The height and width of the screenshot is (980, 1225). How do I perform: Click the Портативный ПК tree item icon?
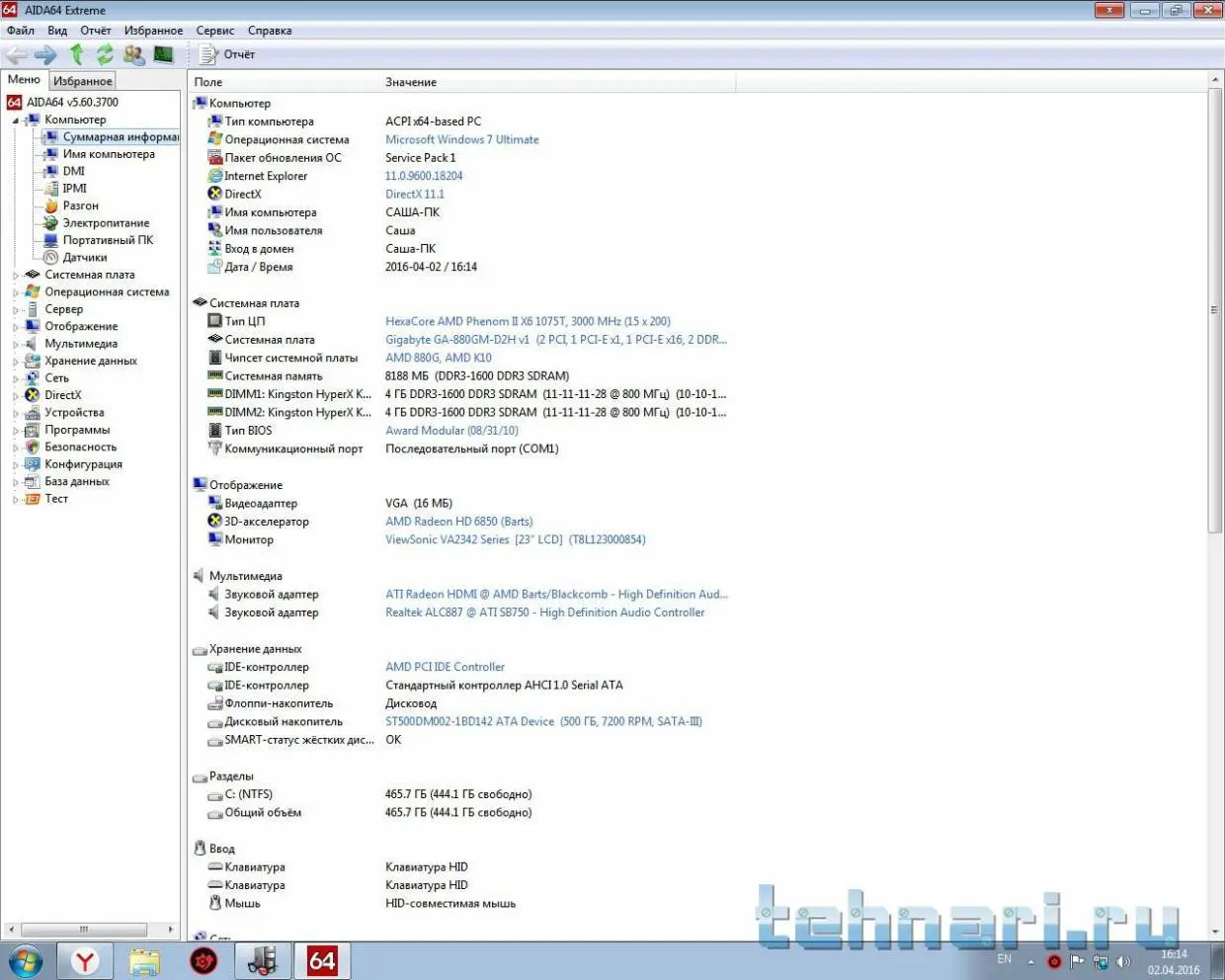[x=51, y=240]
